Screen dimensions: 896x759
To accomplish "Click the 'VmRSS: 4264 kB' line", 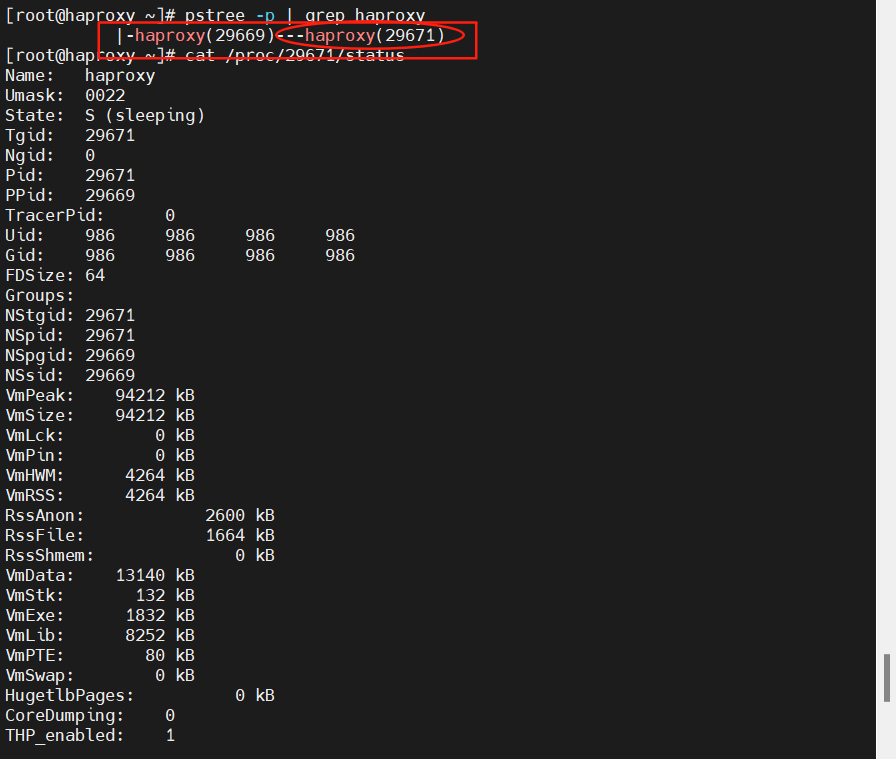I will point(100,496).
